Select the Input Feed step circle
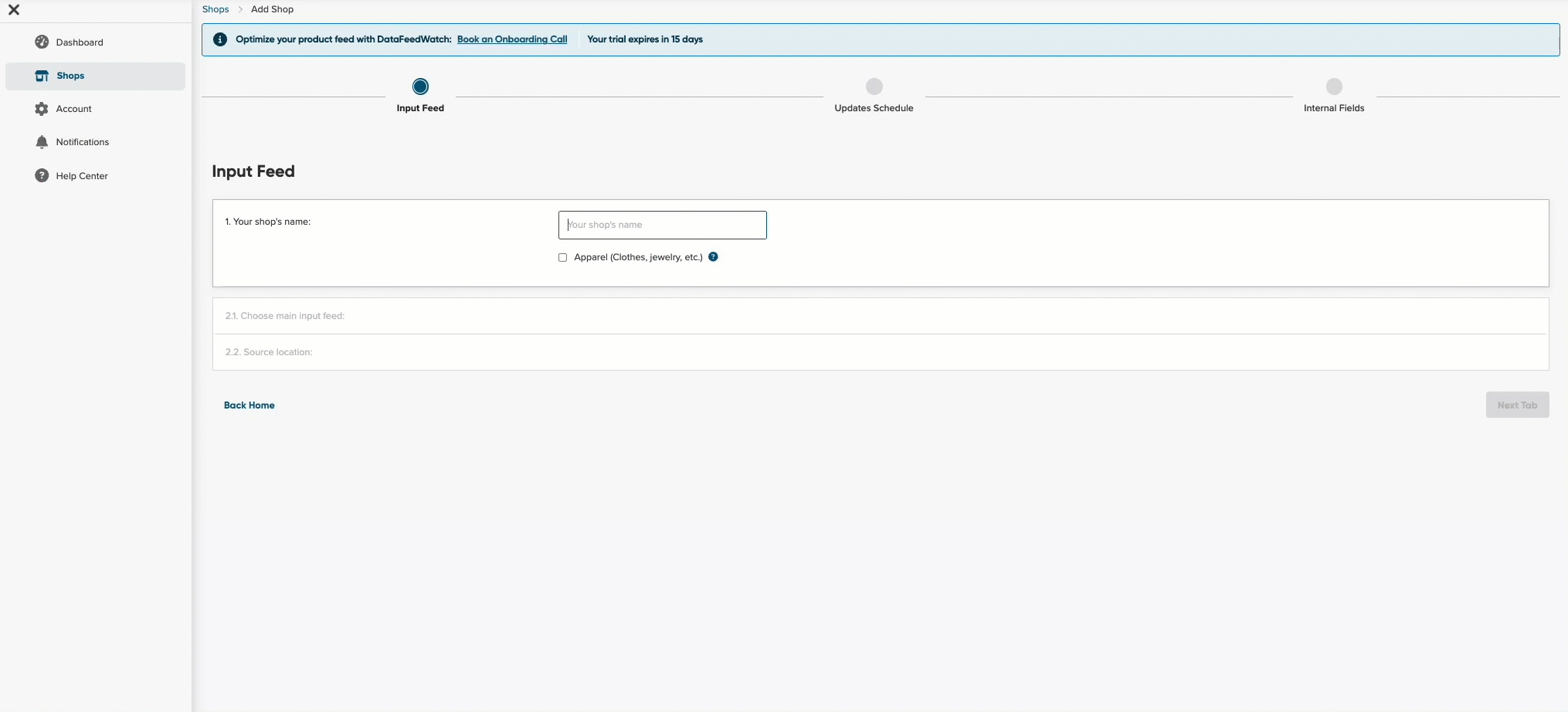1568x712 pixels. tap(420, 86)
